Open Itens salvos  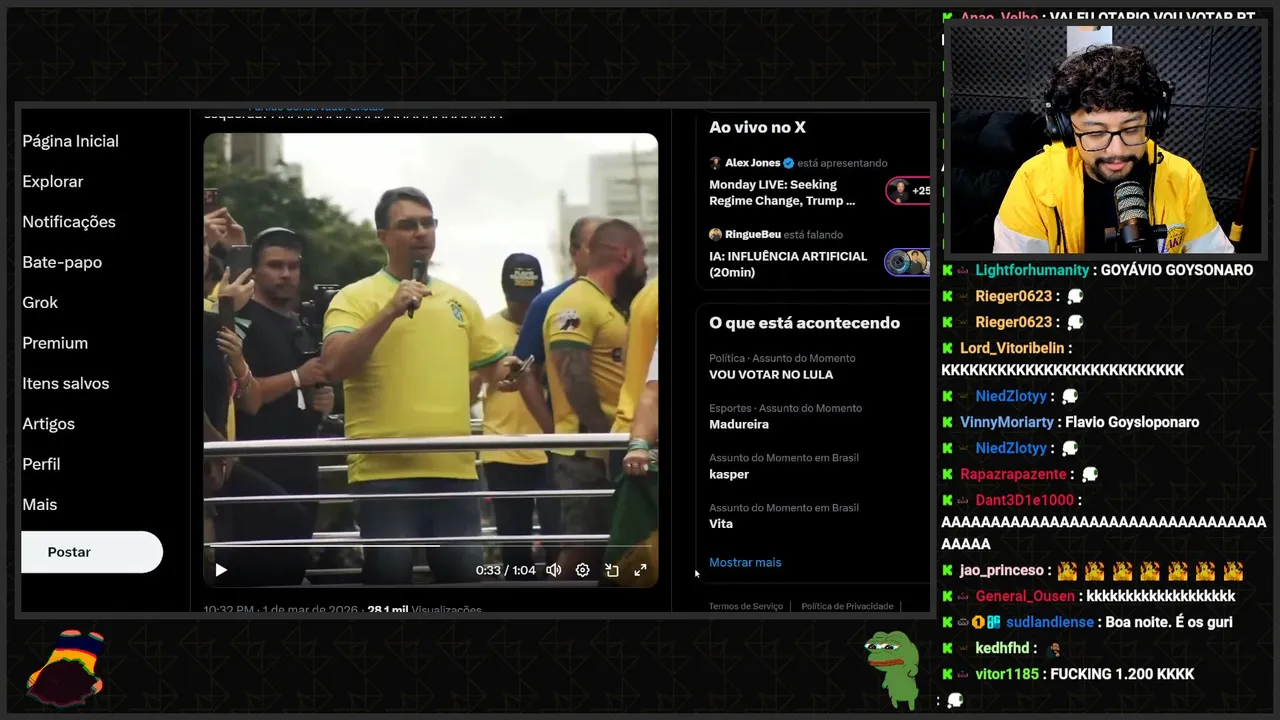click(x=66, y=383)
